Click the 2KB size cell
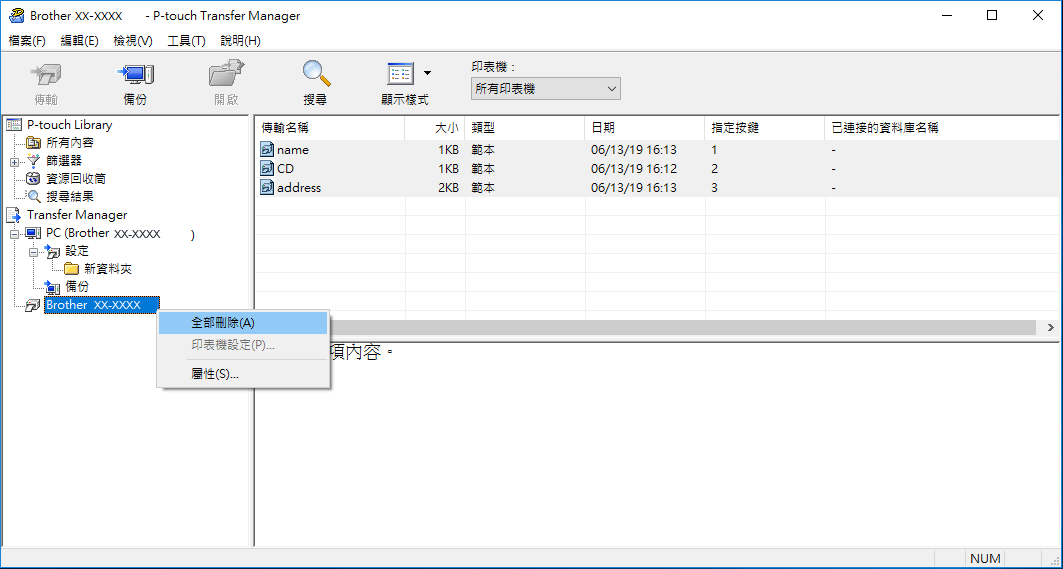The height and width of the screenshot is (569, 1063). tap(448, 188)
